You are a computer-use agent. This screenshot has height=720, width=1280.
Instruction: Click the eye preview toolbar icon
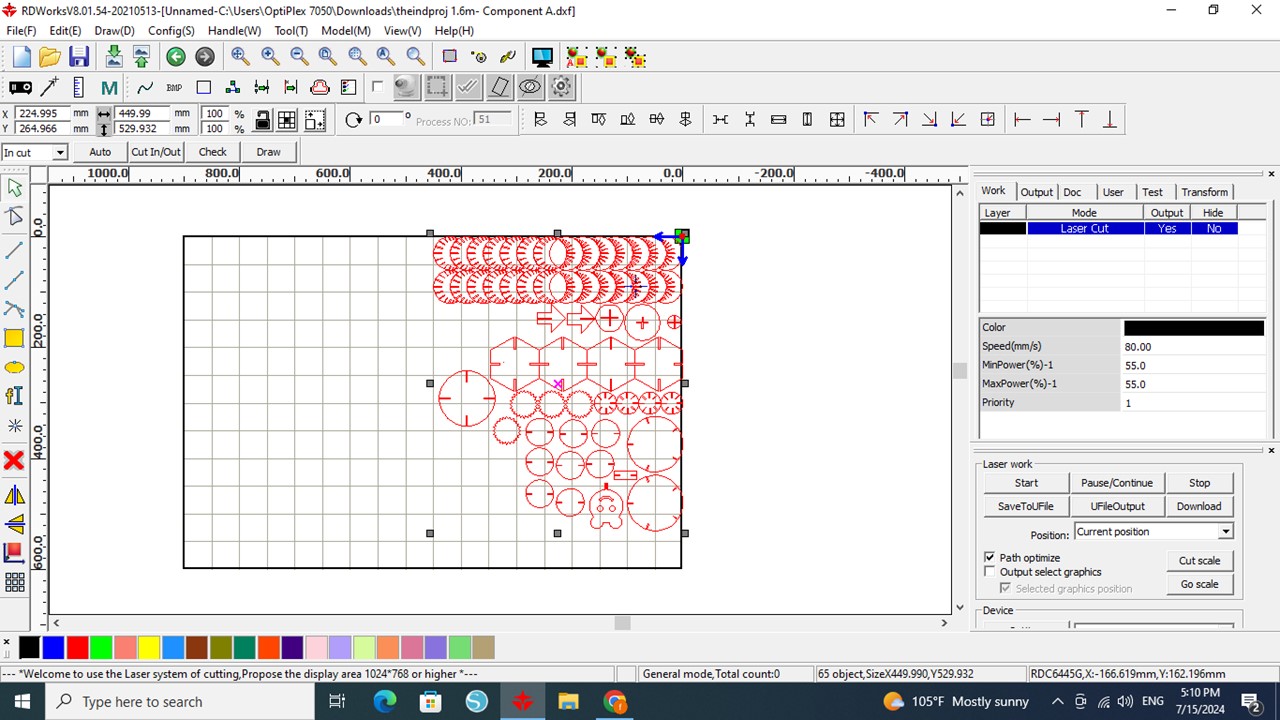[530, 87]
